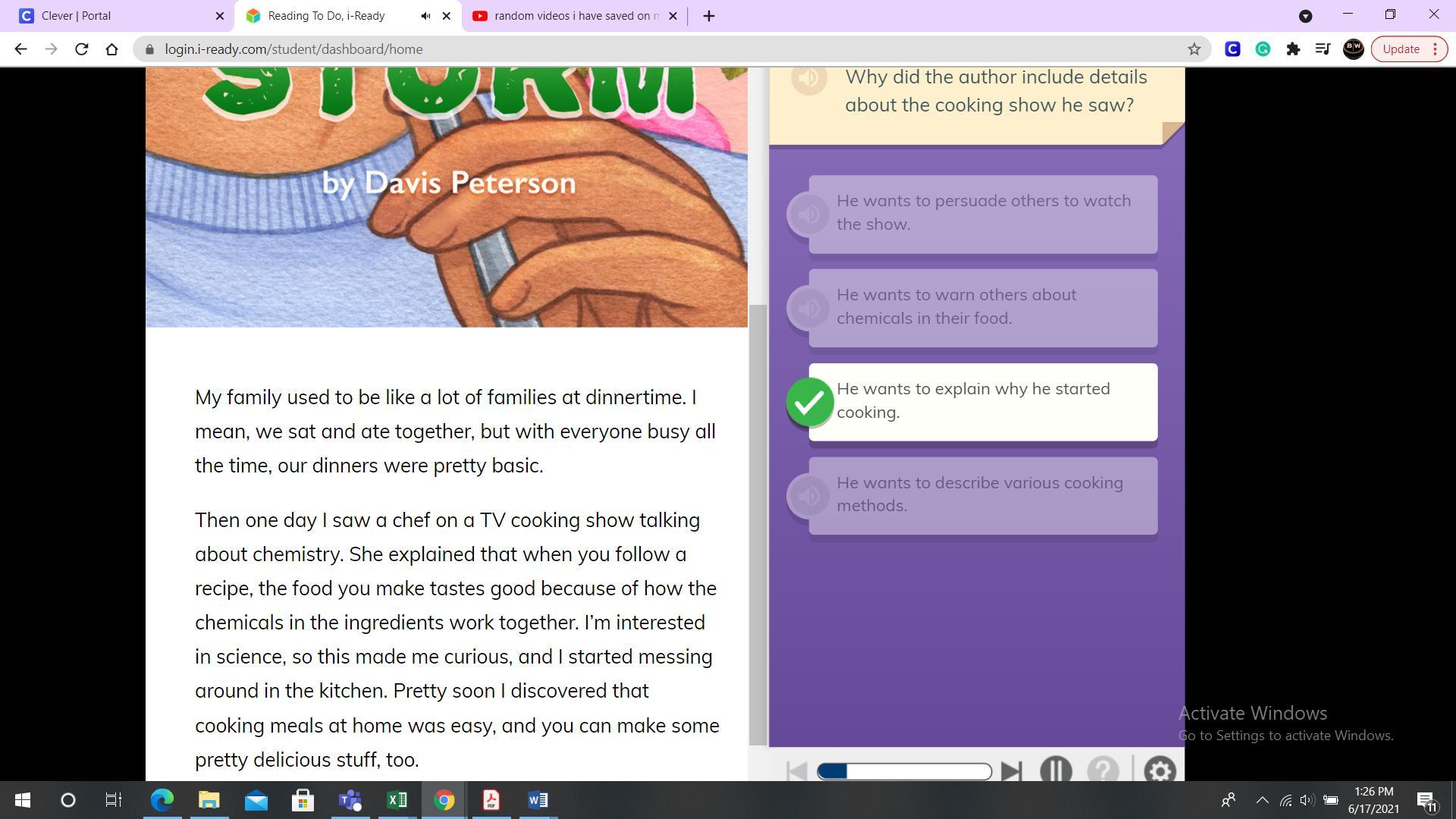Play audio for the question prompt
Screen dimensions: 1456x819
[x=808, y=78]
